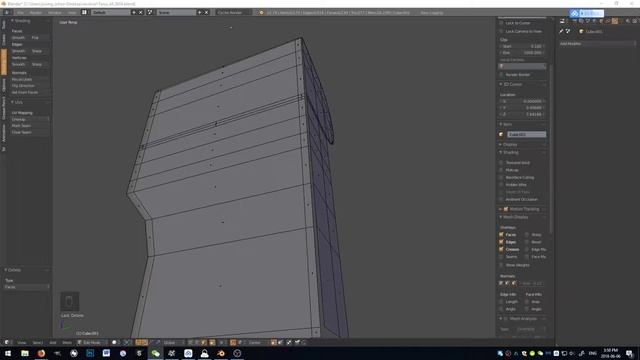This screenshot has height=360, width=640.
Task: Enable Lock Camera to View checkbox
Action: [x=501, y=31]
